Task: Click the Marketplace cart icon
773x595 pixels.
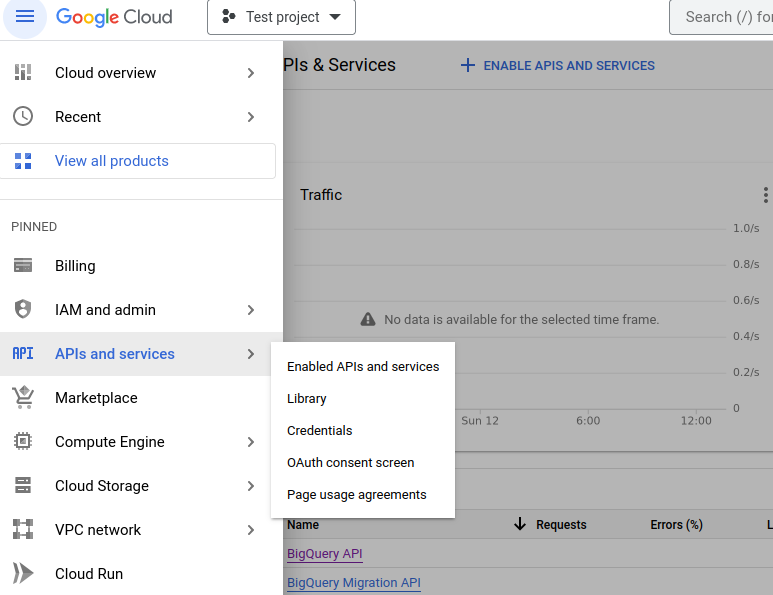Action: (x=23, y=397)
